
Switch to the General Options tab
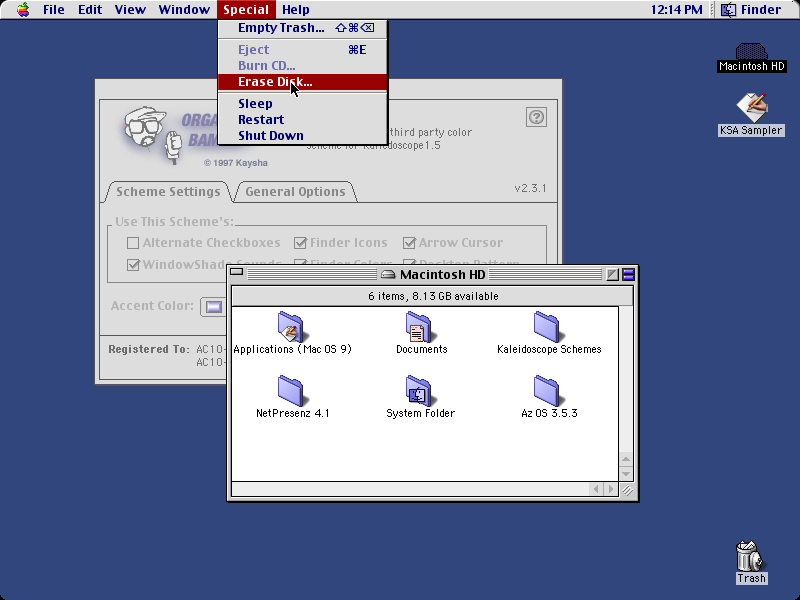pyautogui.click(x=295, y=192)
